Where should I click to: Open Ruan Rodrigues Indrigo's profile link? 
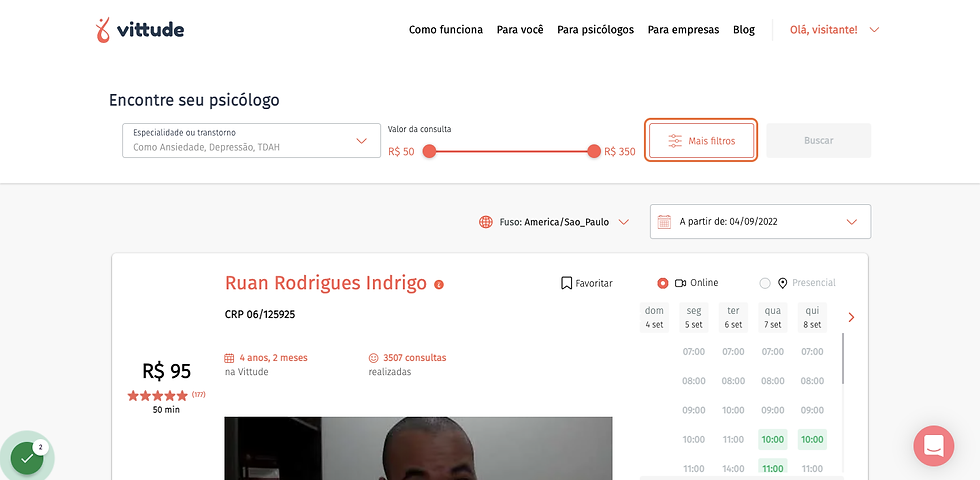326,283
